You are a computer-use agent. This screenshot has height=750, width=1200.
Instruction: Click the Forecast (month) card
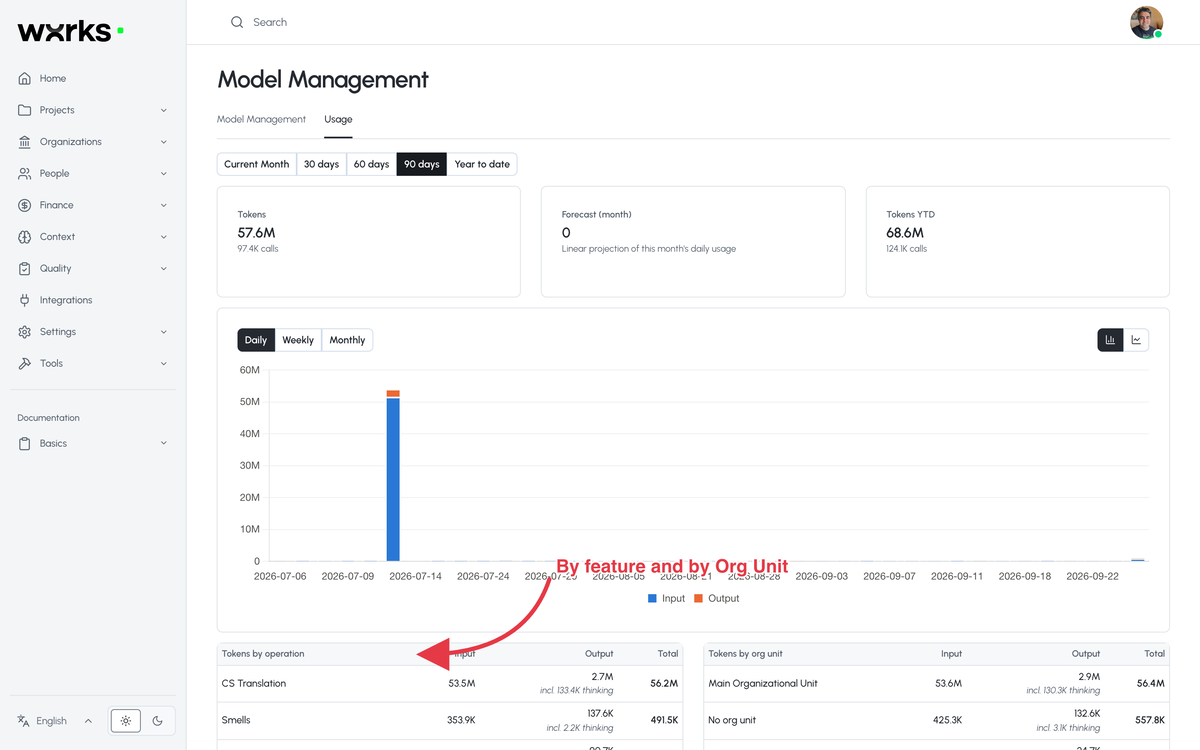(693, 241)
